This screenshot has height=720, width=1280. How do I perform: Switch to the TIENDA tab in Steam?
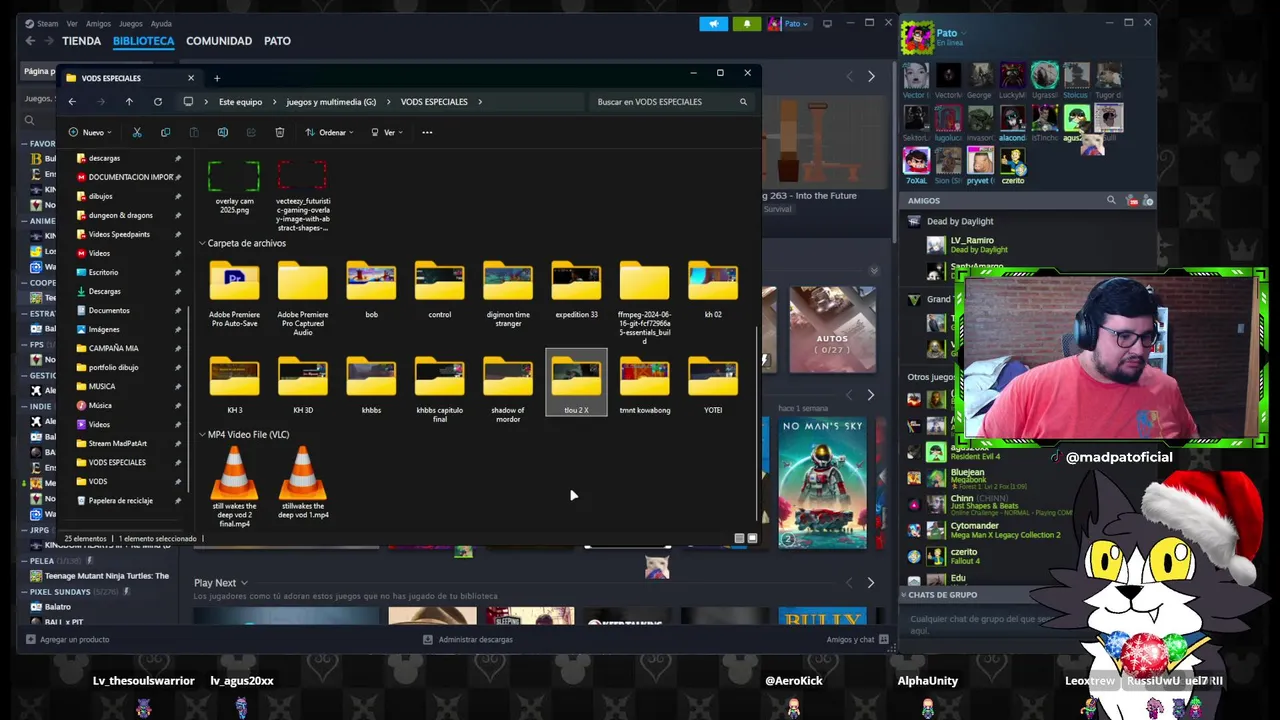click(81, 41)
